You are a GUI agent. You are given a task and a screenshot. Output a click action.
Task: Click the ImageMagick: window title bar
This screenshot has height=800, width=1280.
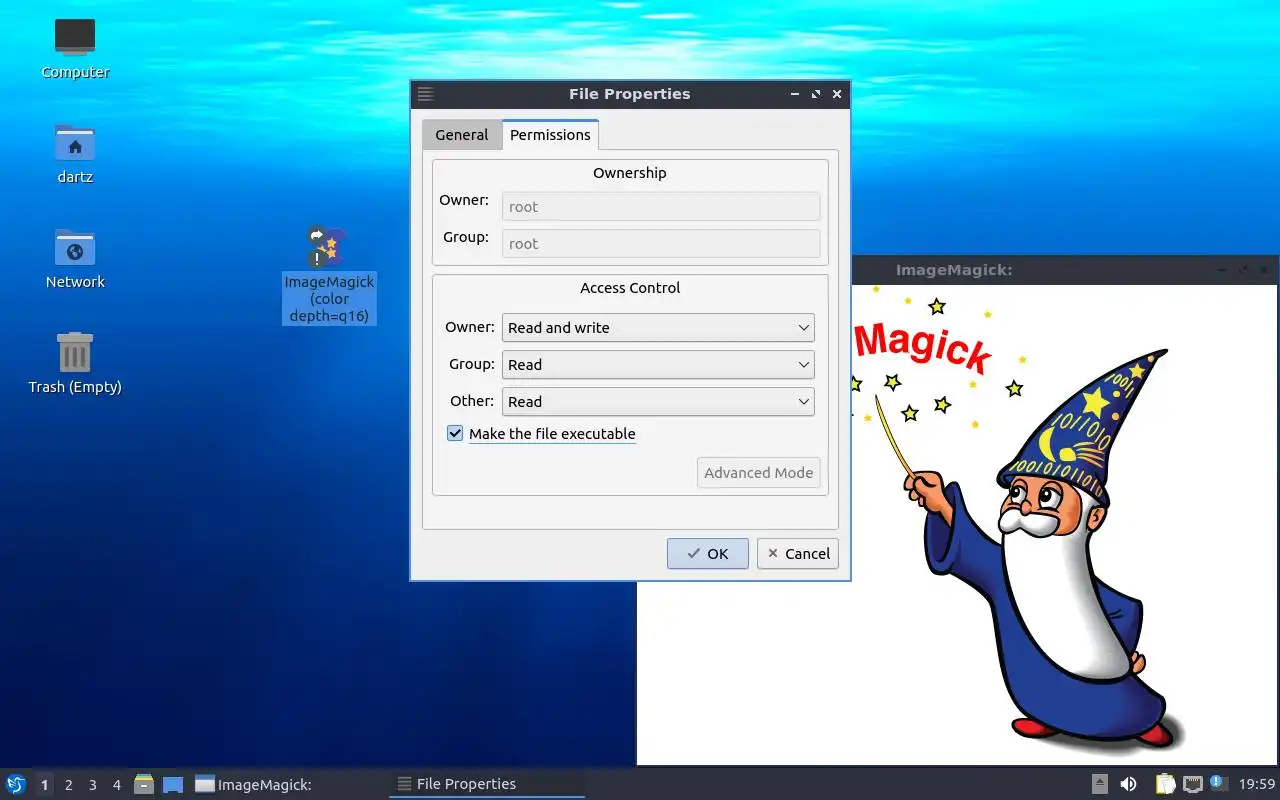[1065, 270]
